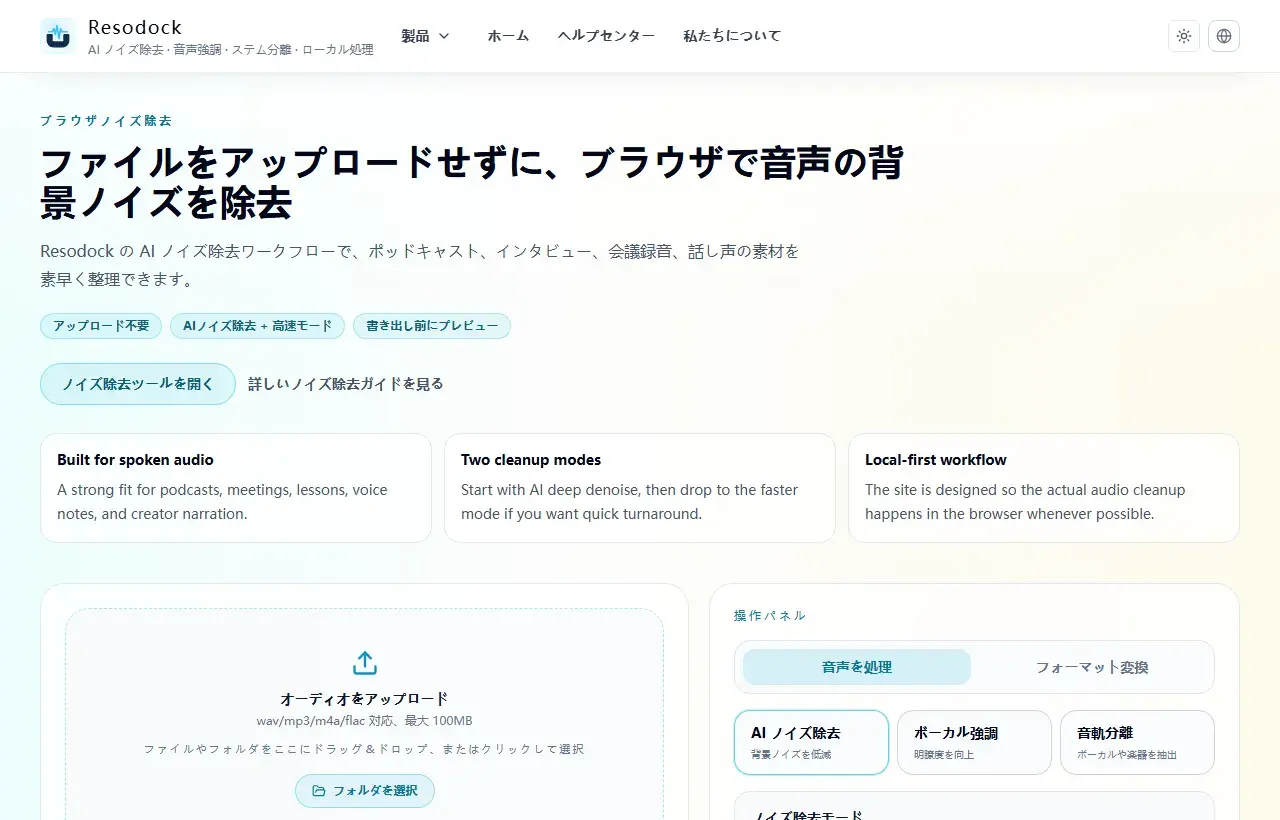Image resolution: width=1280 pixels, height=820 pixels.
Task: Switch to 音声を処理 tab
Action: pyautogui.click(x=857, y=667)
